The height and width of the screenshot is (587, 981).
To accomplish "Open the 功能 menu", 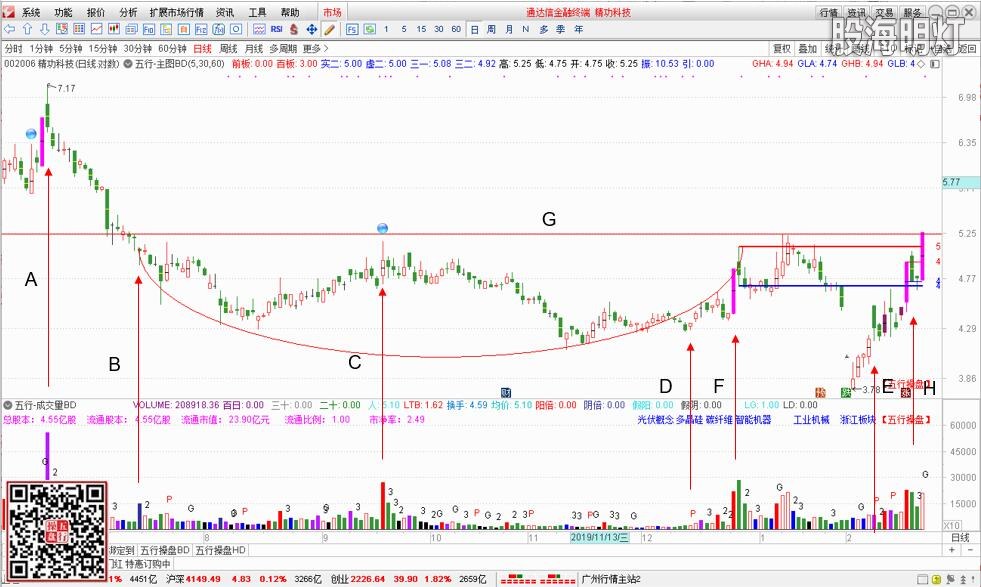I will (63, 12).
